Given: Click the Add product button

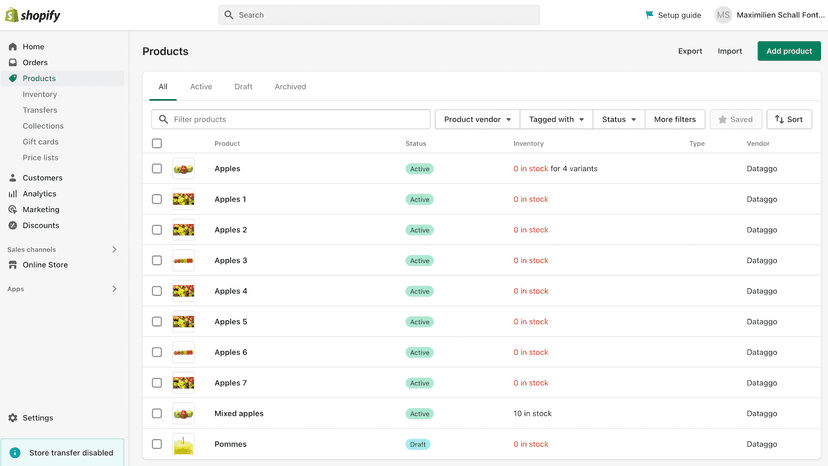Looking at the screenshot, I should [x=789, y=51].
